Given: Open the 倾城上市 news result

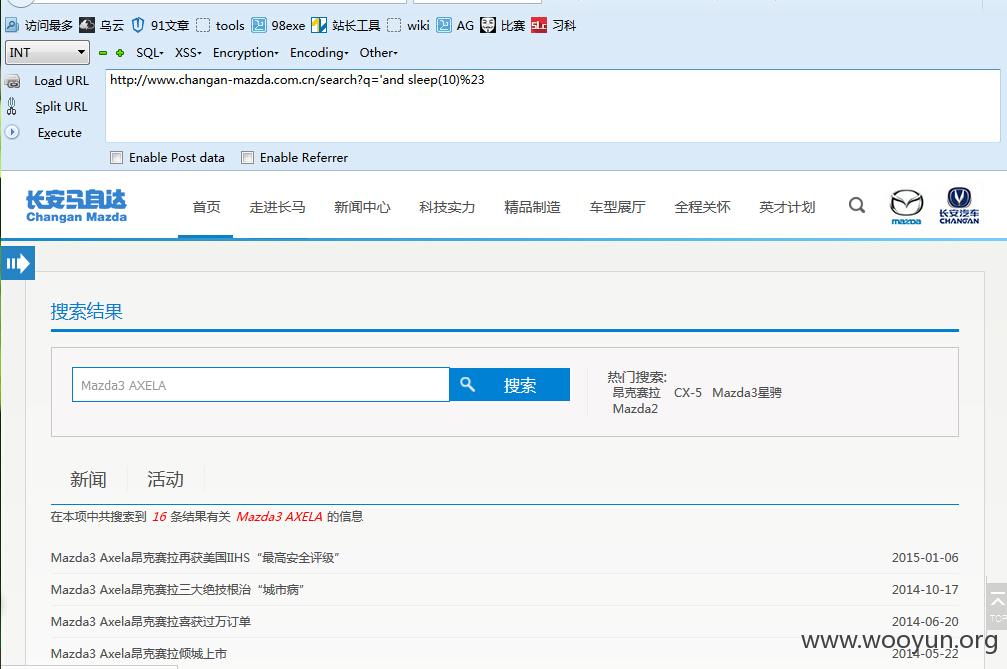Looking at the screenshot, I should 139,654.
